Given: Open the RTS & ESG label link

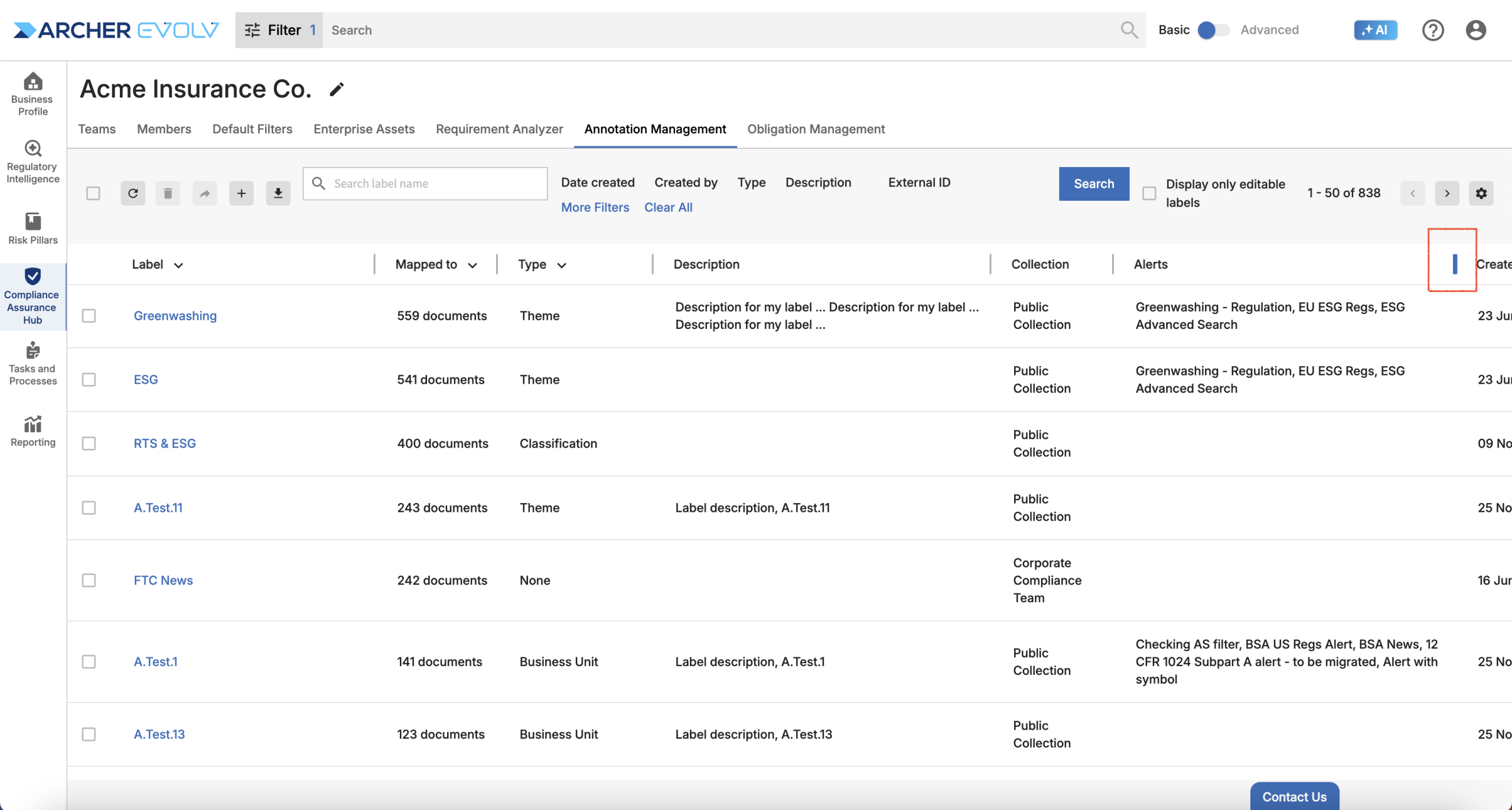Looking at the screenshot, I should coord(165,443).
